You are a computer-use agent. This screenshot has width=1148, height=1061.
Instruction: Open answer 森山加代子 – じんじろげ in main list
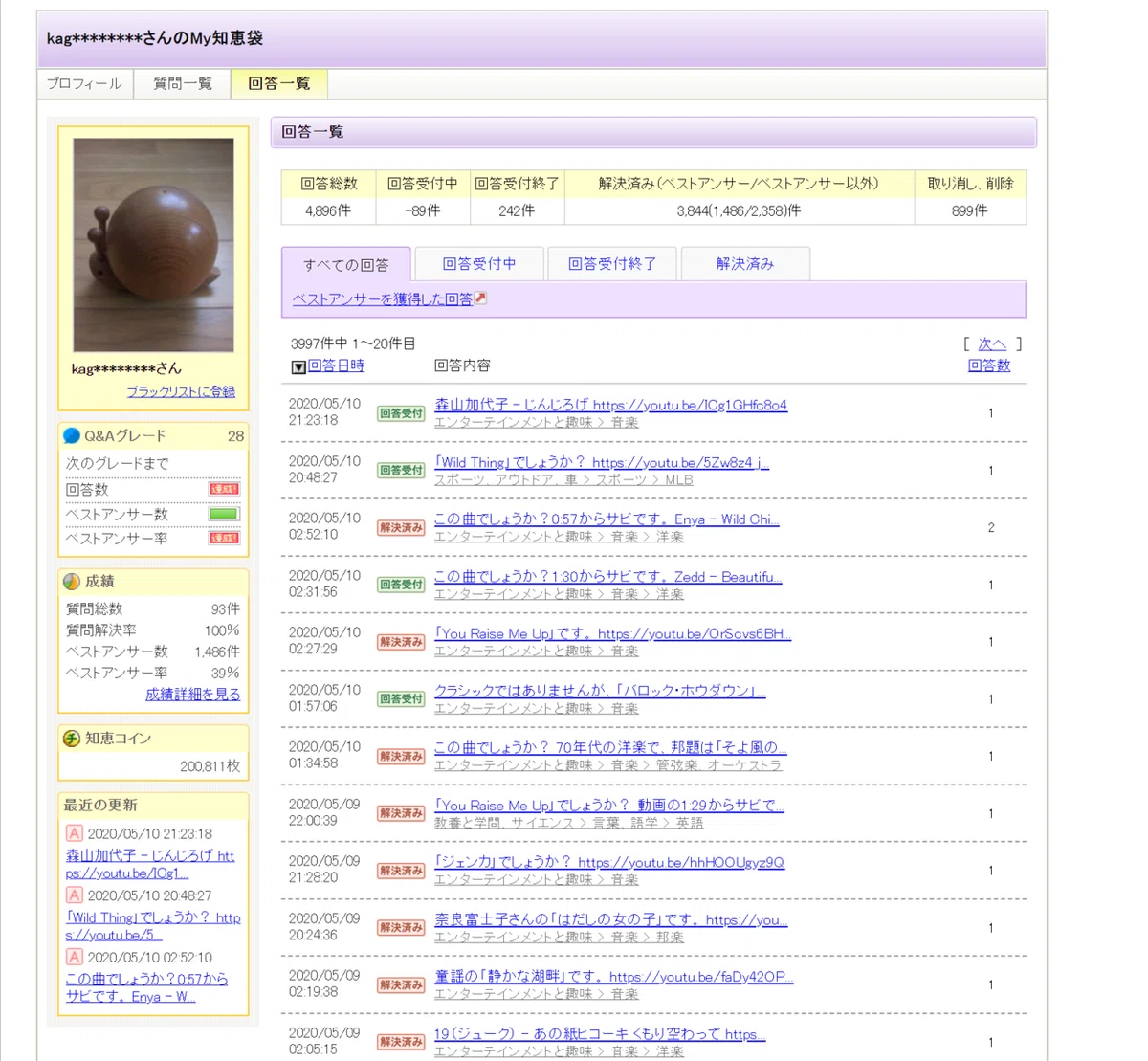(x=610, y=405)
